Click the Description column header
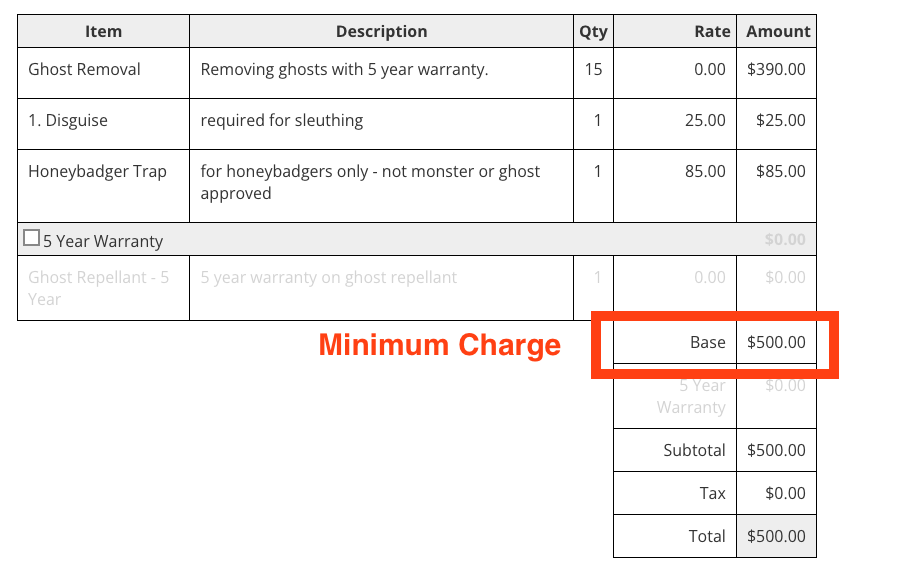Screen dimensions: 913x579 pyautogui.click(x=381, y=31)
